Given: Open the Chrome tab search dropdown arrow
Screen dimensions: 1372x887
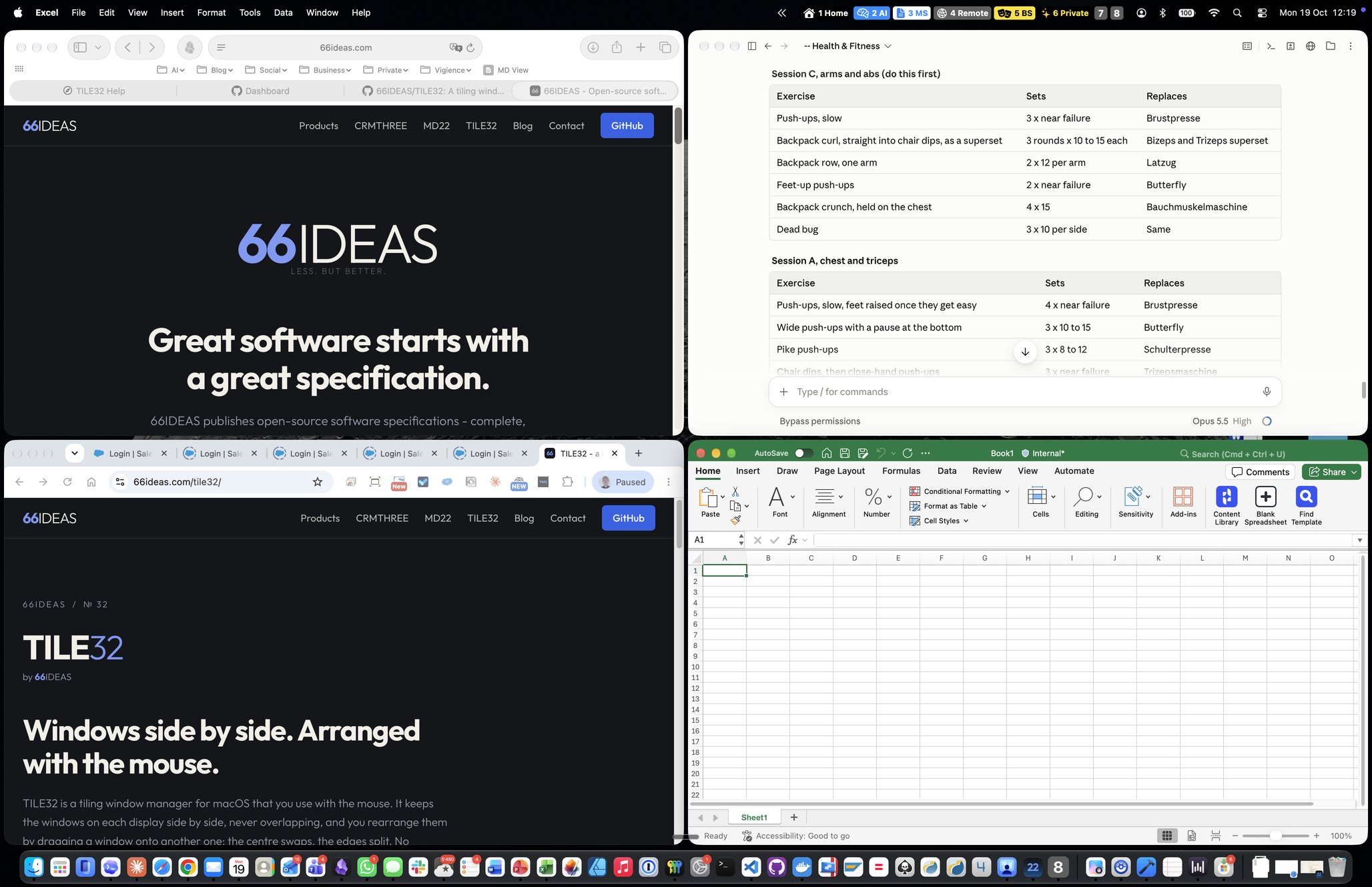Looking at the screenshot, I should pos(75,453).
